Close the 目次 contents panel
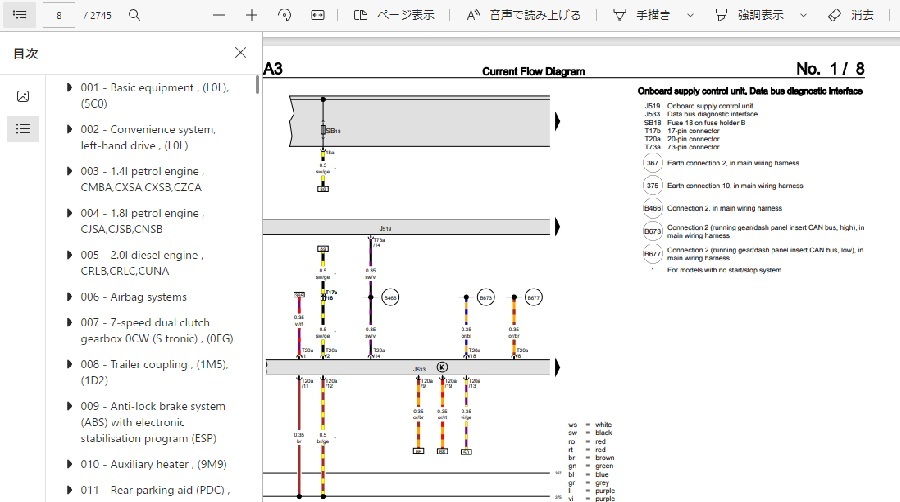The width and height of the screenshot is (900, 502). (x=240, y=53)
